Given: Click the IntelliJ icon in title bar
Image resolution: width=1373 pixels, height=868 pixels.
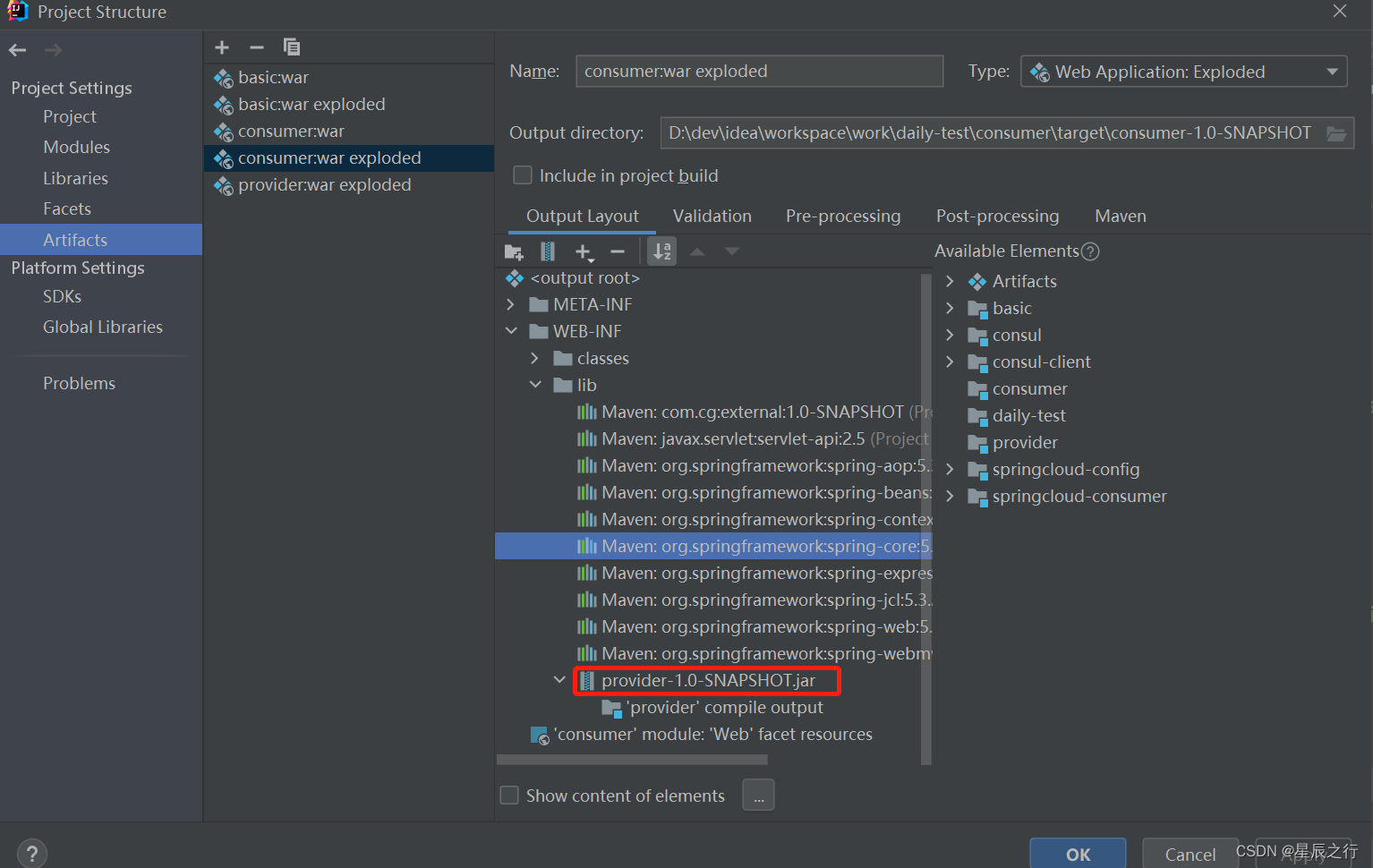Looking at the screenshot, I should point(17,12).
